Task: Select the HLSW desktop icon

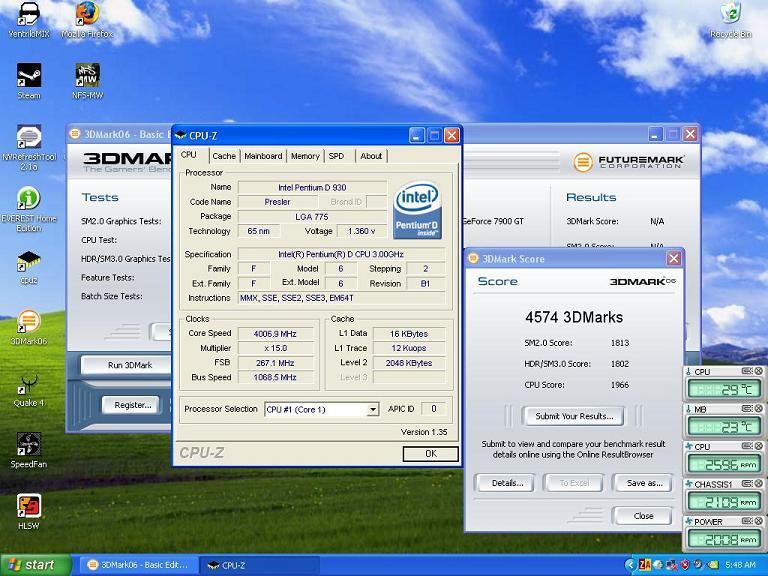Action: [29, 512]
